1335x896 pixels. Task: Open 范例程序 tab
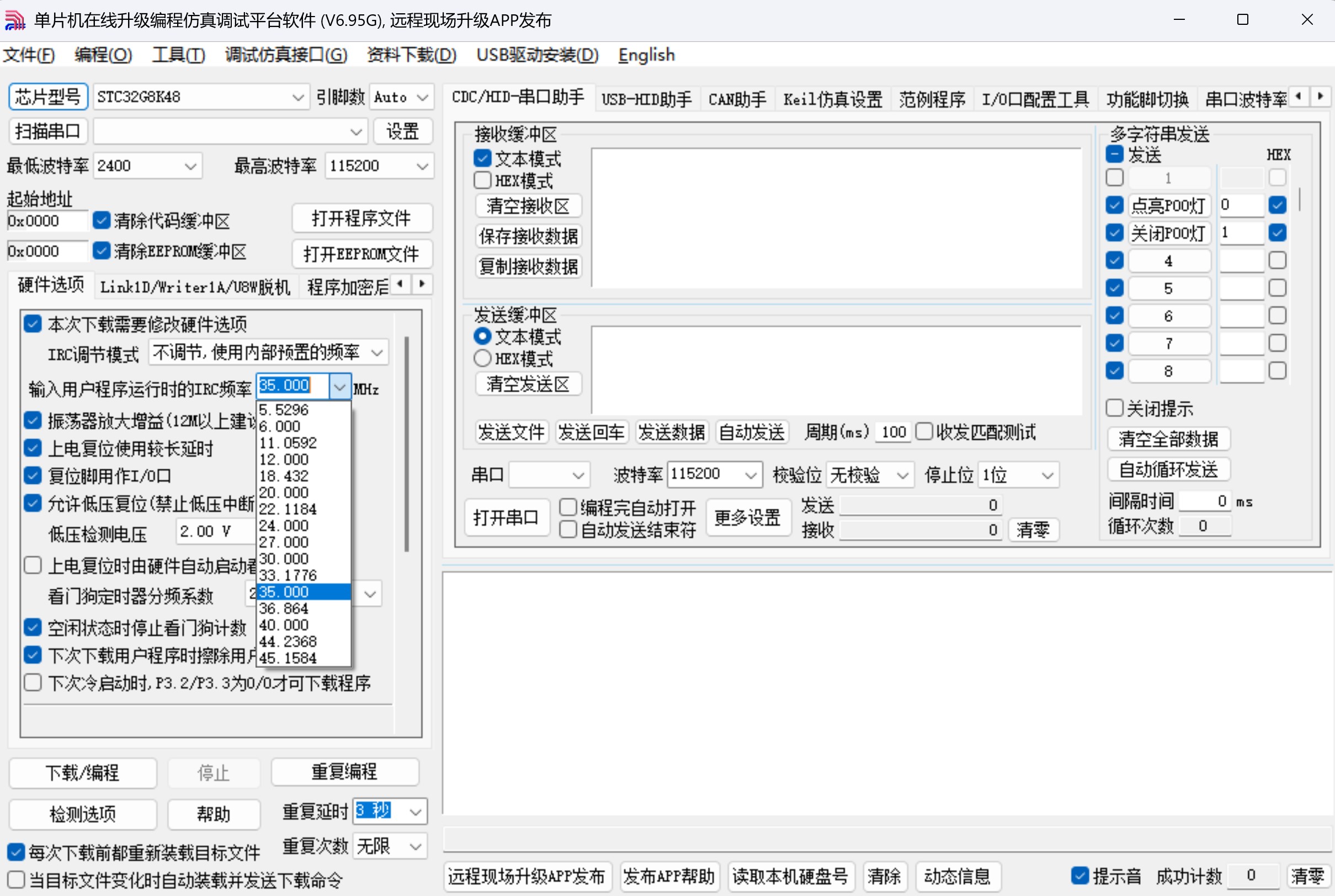pyautogui.click(x=932, y=99)
